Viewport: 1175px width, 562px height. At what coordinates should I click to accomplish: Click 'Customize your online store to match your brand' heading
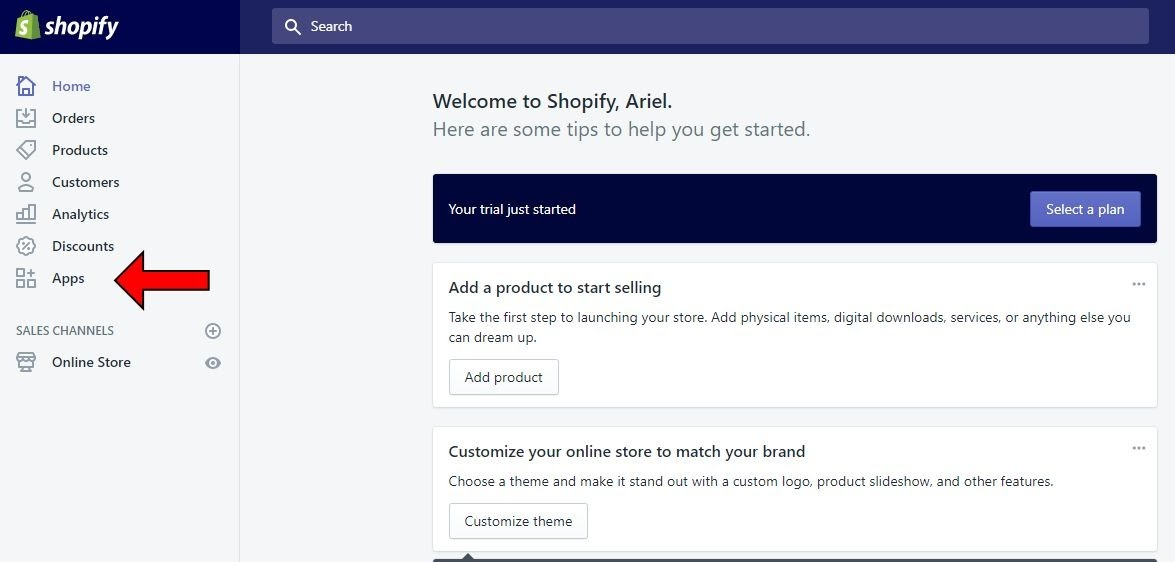pyautogui.click(x=626, y=452)
